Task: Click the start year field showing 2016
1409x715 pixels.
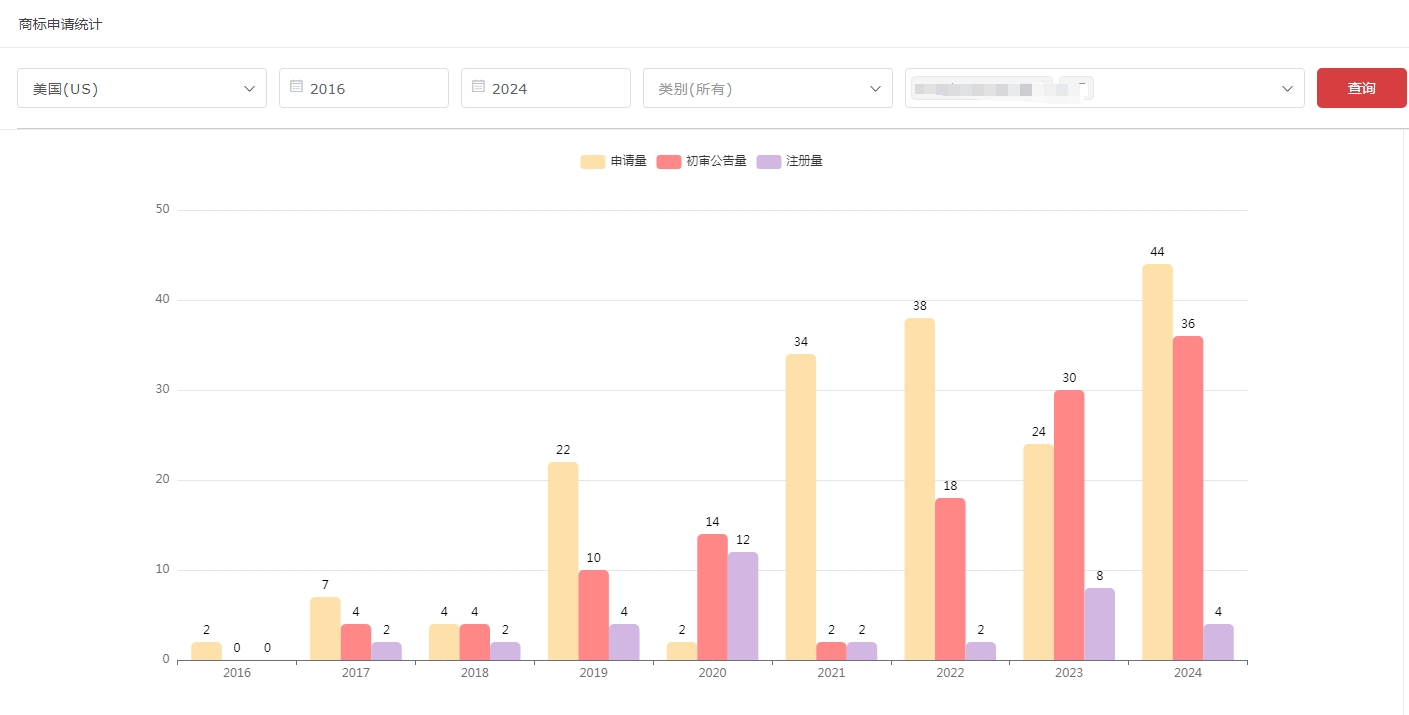Action: coord(370,89)
